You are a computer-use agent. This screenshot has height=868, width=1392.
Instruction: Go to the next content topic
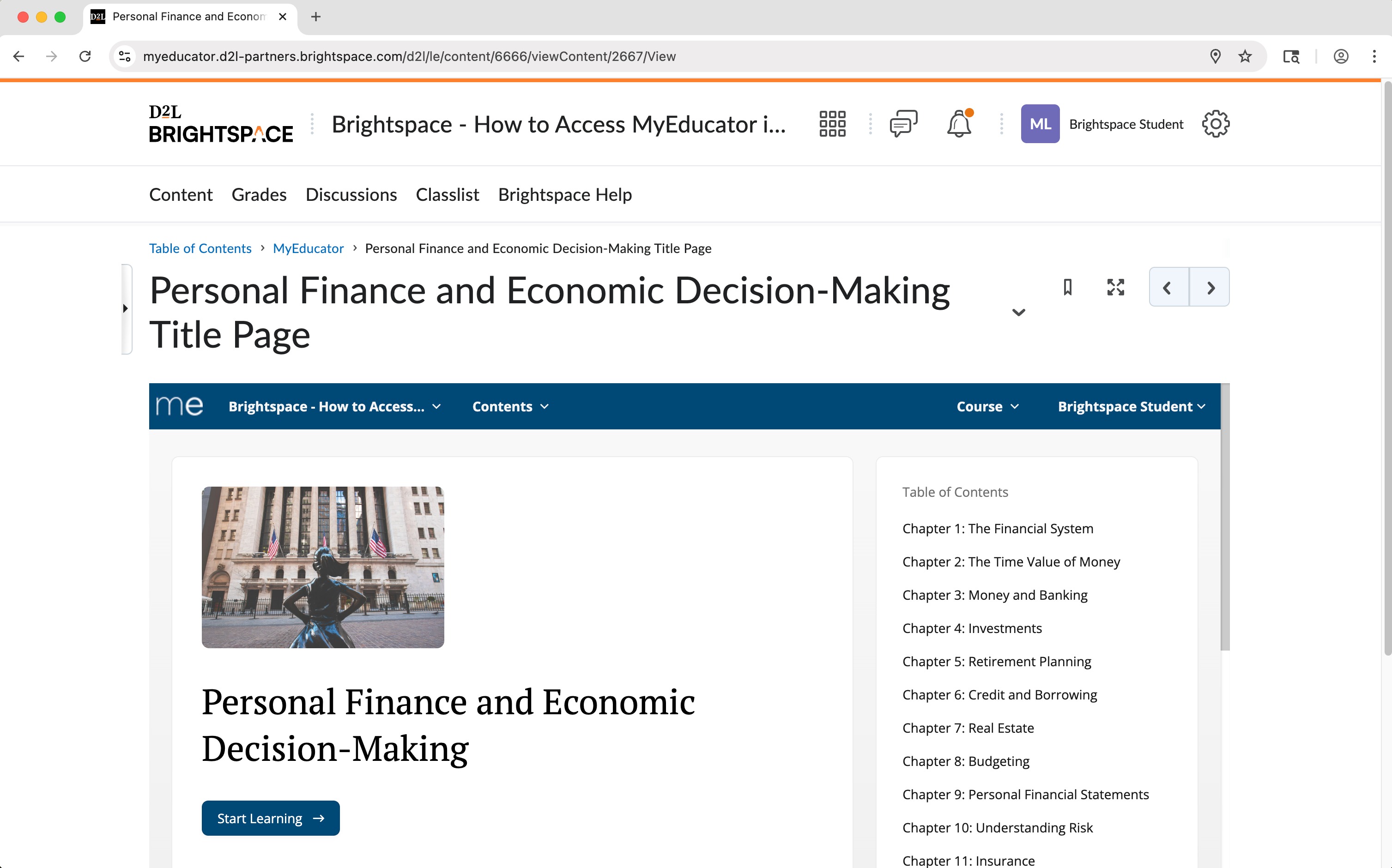click(x=1210, y=287)
